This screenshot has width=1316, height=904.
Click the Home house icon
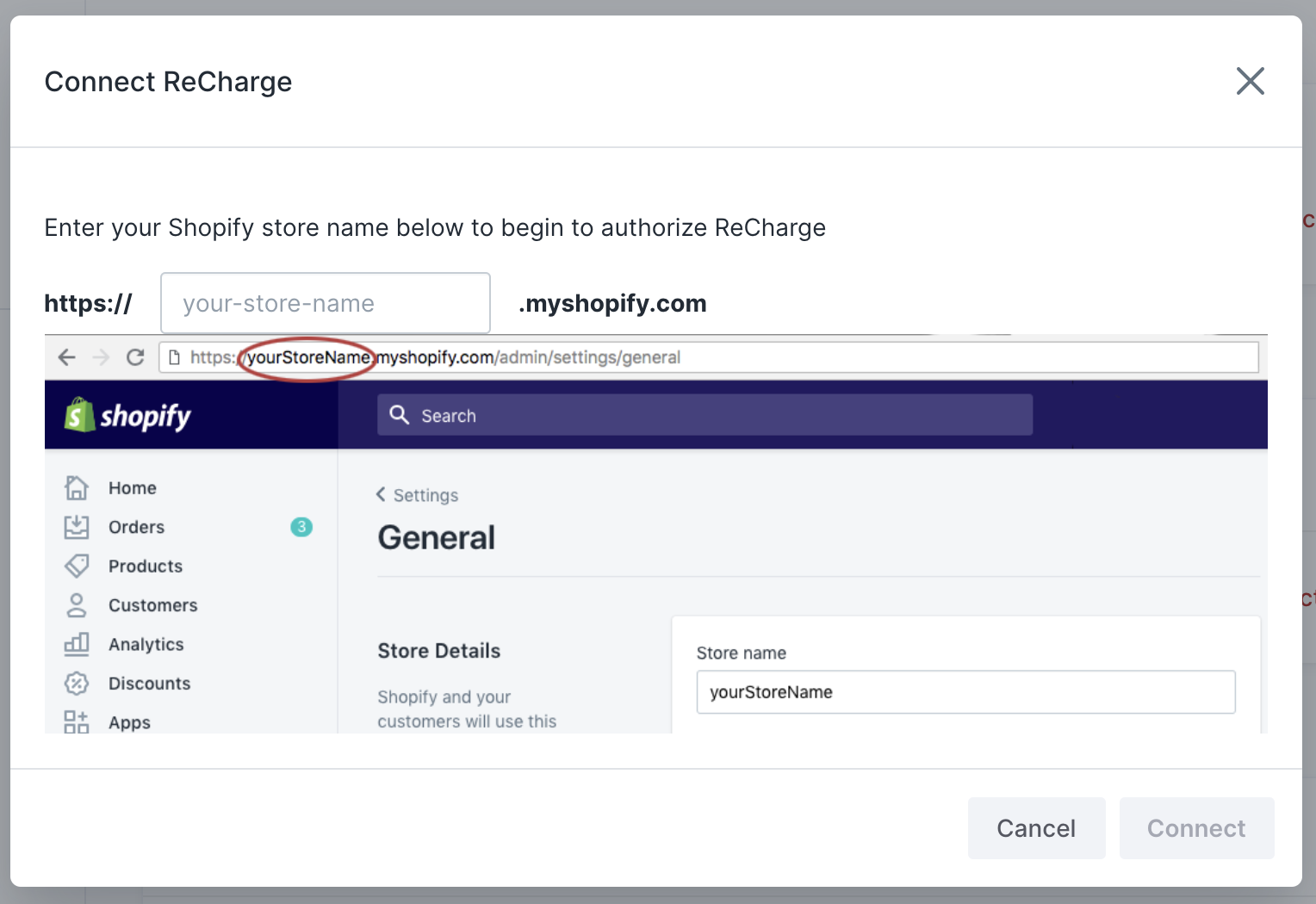point(77,488)
